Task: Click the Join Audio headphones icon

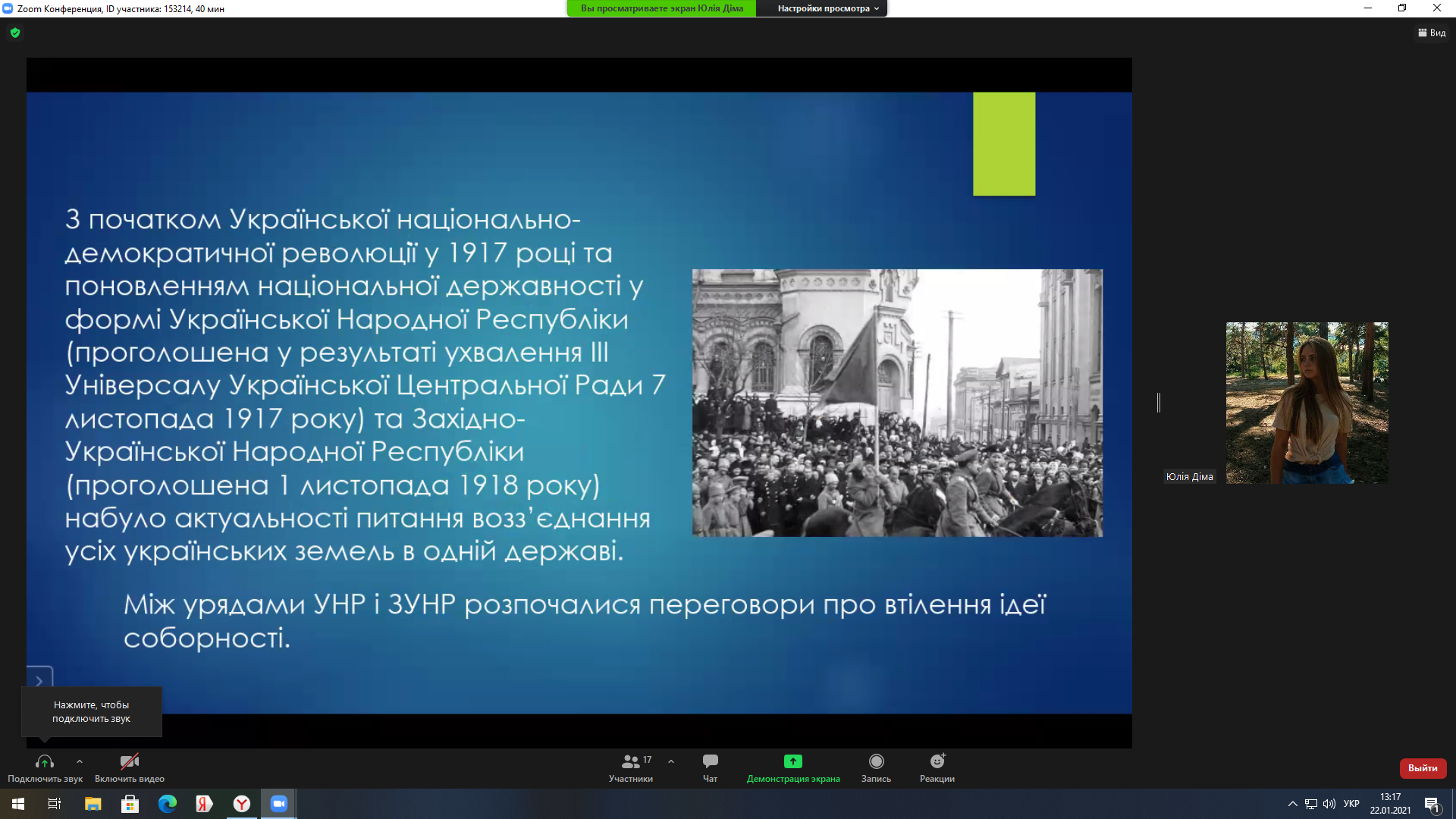Action: pos(45,762)
